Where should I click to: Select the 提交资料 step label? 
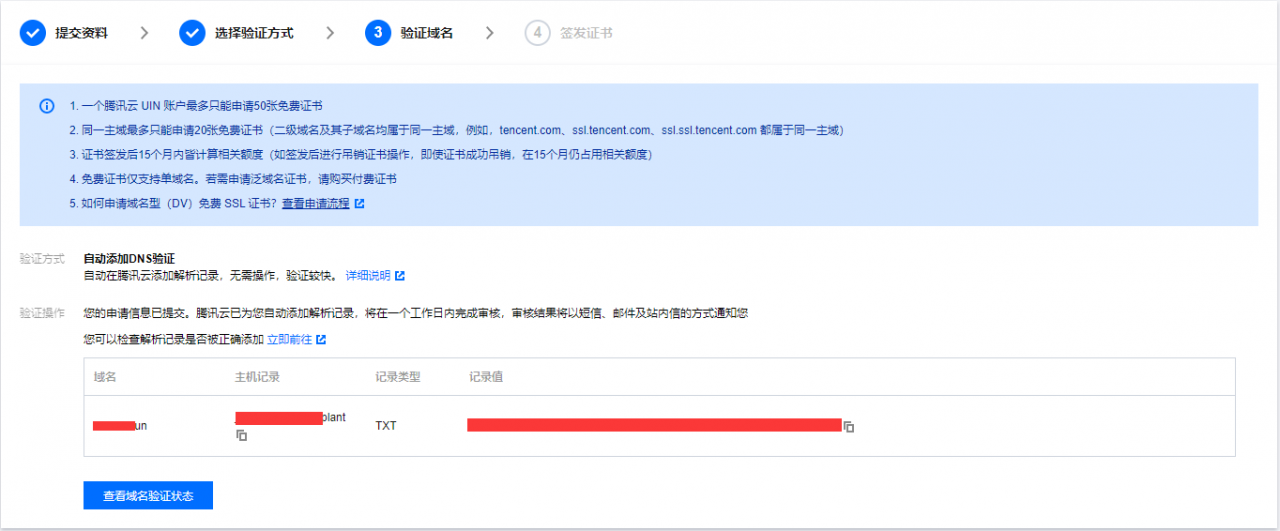click(82, 33)
